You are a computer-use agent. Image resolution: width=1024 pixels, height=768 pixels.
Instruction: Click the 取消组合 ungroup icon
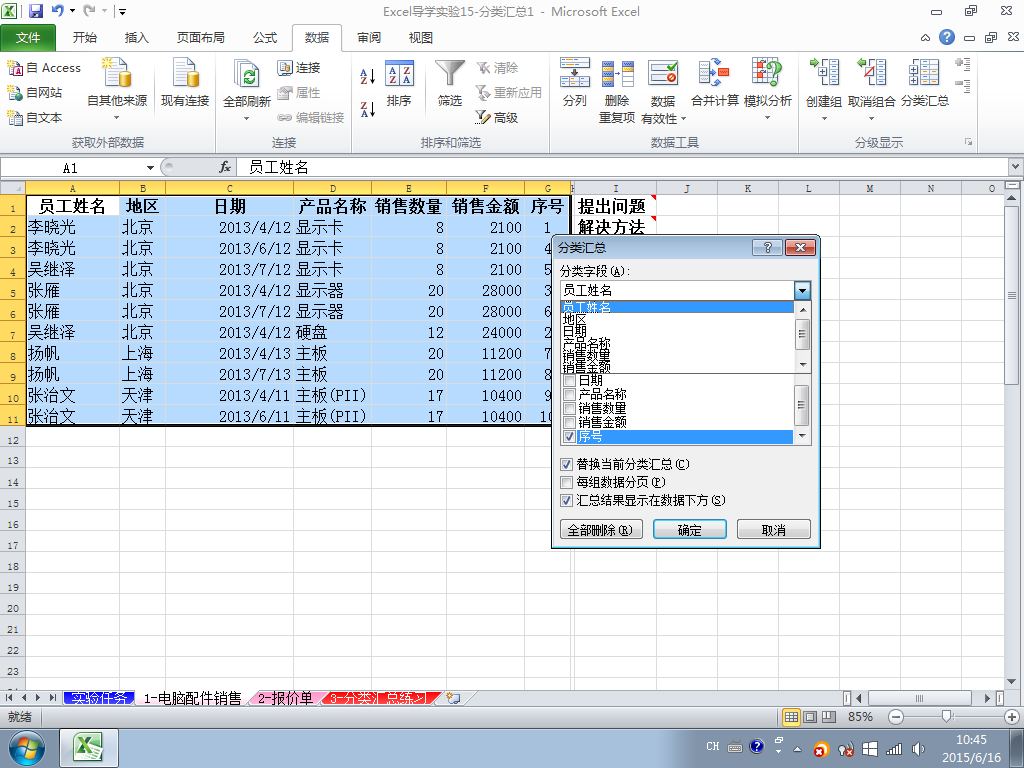pos(872,72)
